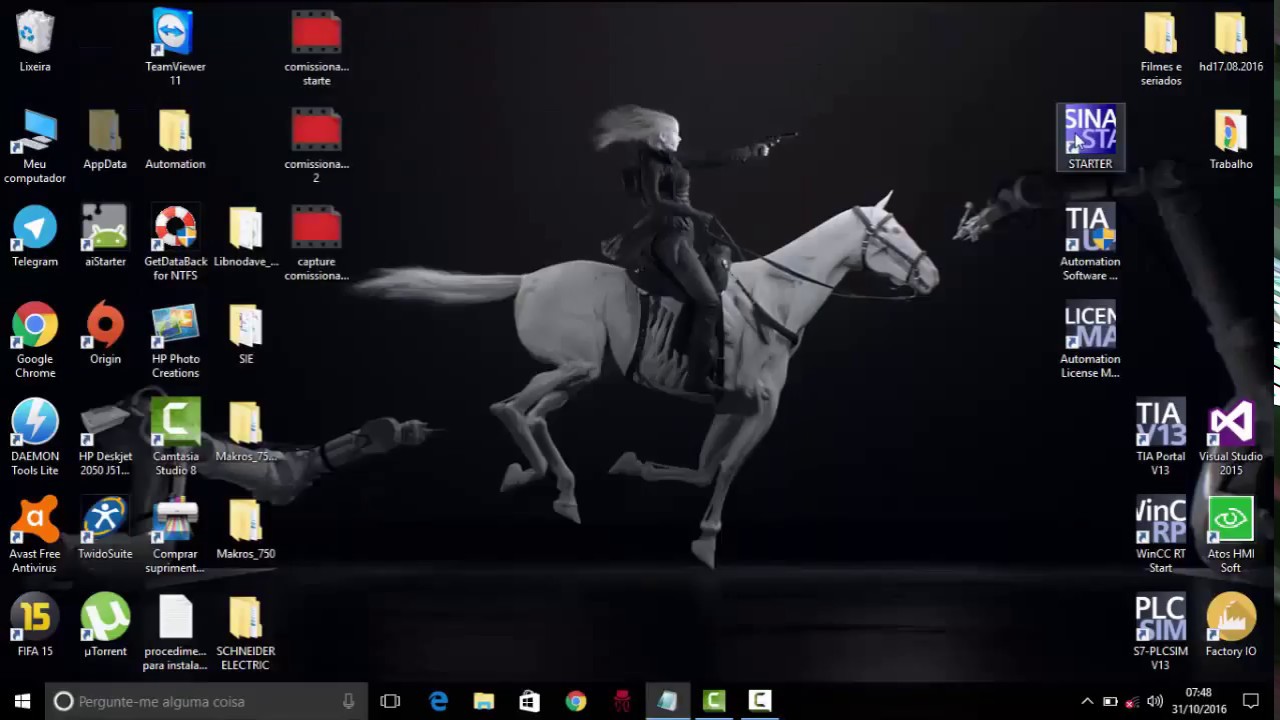
Task: Open GetDataBack for NTFS shortcut
Action: [175, 243]
